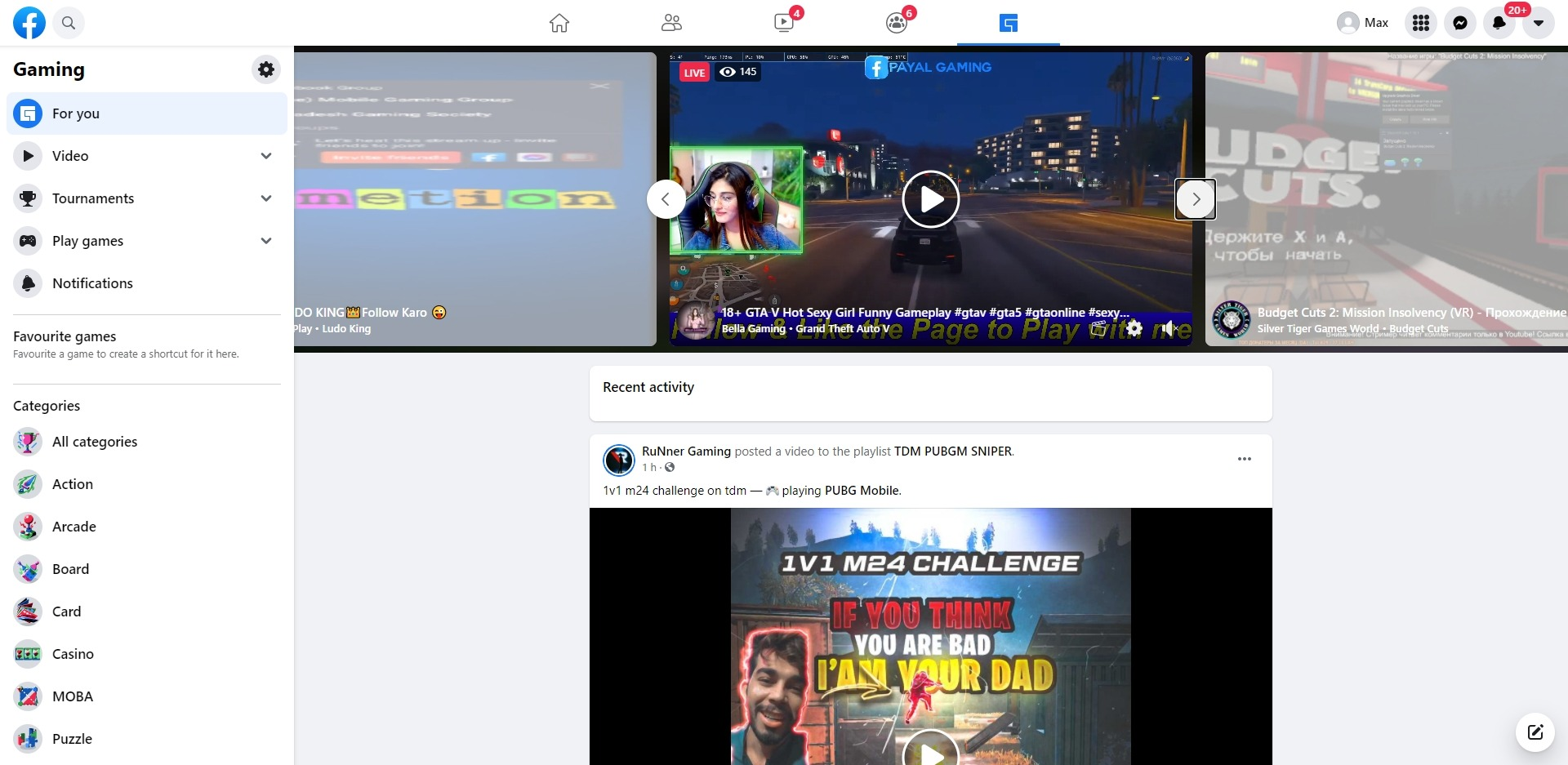Viewport: 1568px width, 765px height.
Task: Open Gaming Notifications in sidebar
Action: click(147, 283)
